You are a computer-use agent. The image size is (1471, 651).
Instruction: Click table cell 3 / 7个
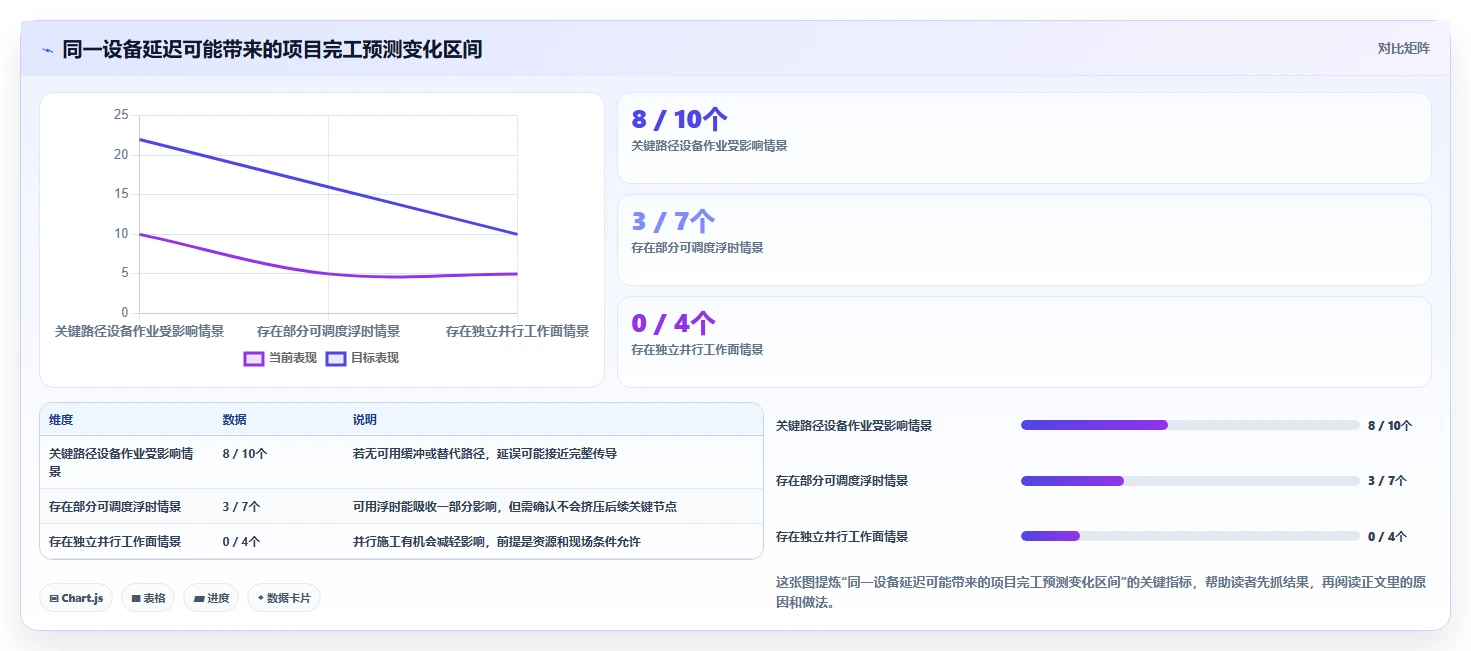click(241, 507)
